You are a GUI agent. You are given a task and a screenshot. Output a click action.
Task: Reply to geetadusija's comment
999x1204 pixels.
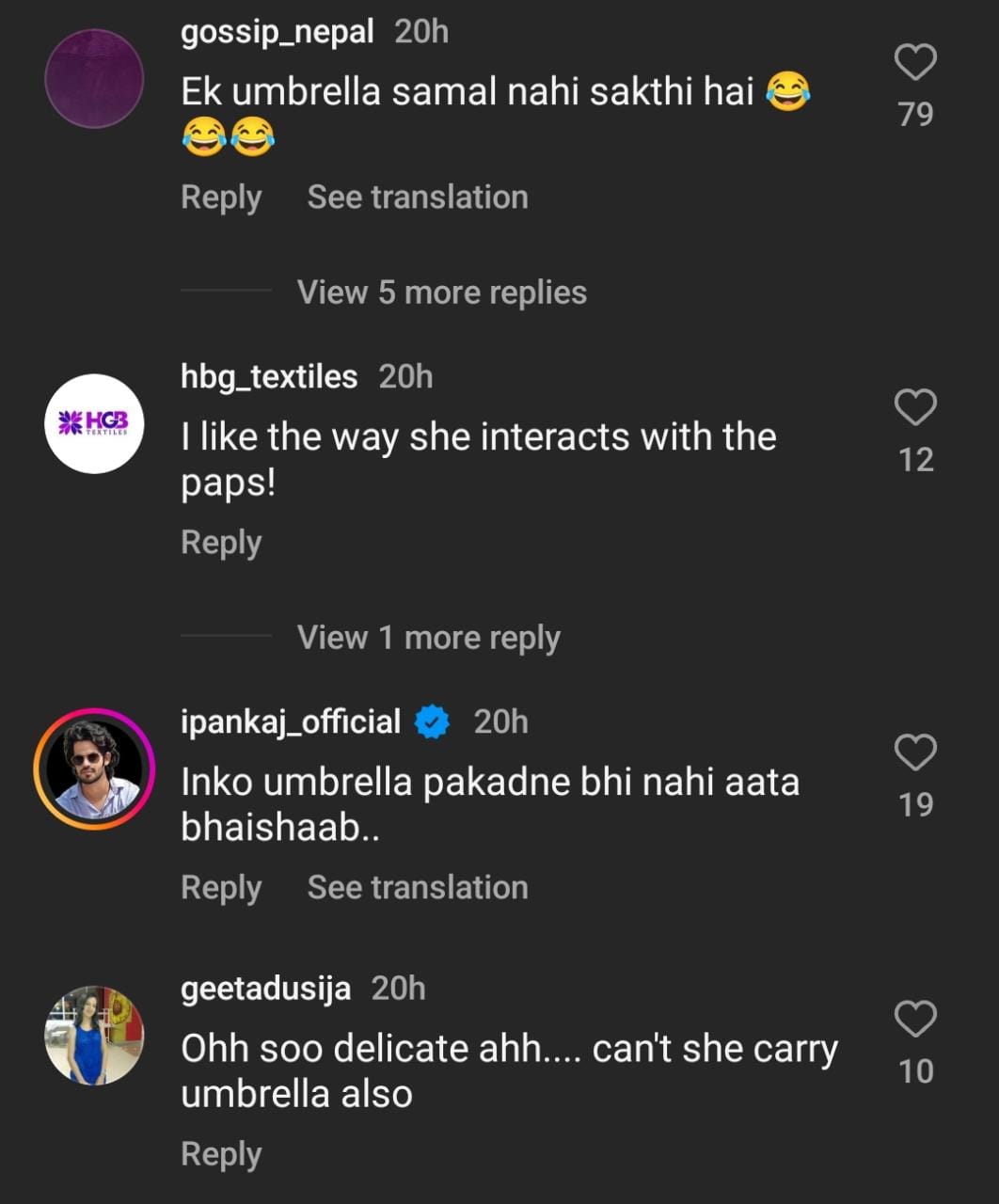click(221, 1154)
